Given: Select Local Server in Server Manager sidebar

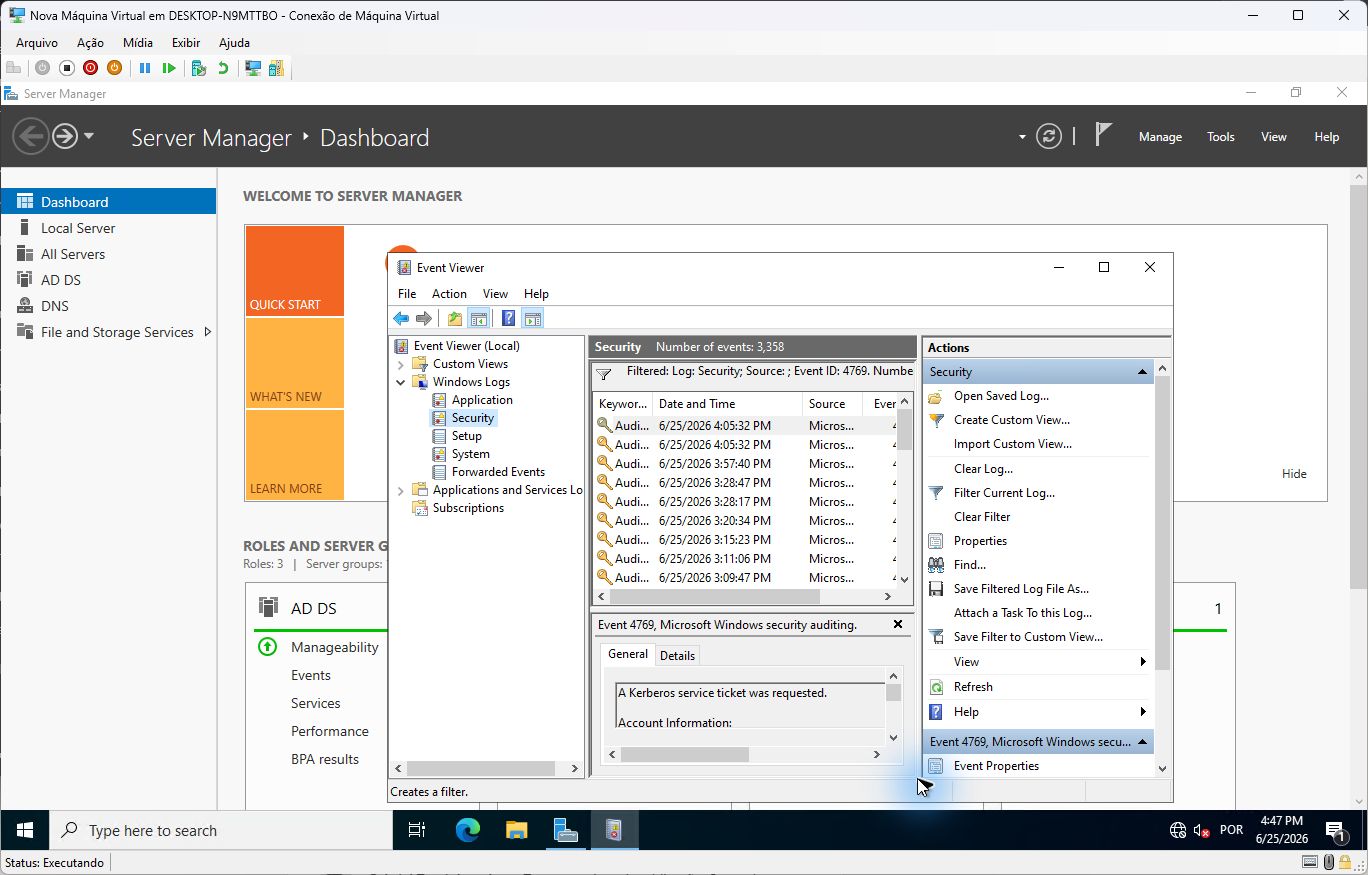Looking at the screenshot, I should 78,228.
